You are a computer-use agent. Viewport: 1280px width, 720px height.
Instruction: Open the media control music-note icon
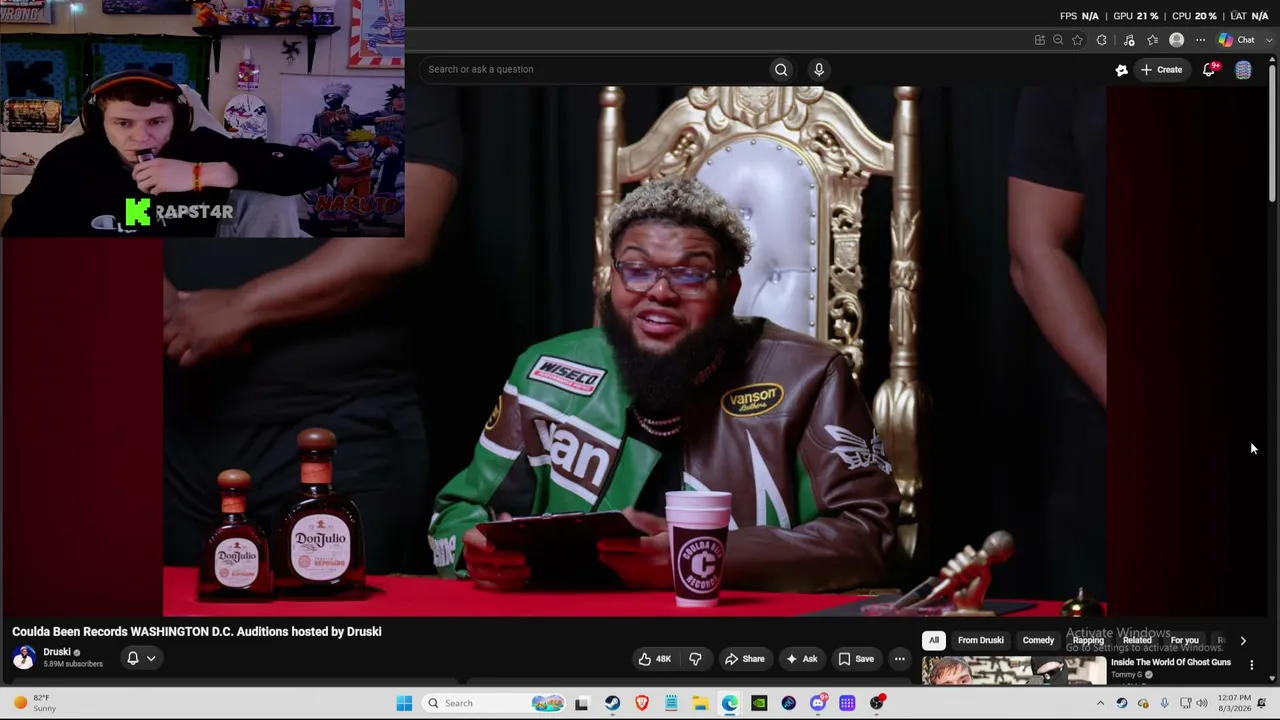[x=1129, y=40]
